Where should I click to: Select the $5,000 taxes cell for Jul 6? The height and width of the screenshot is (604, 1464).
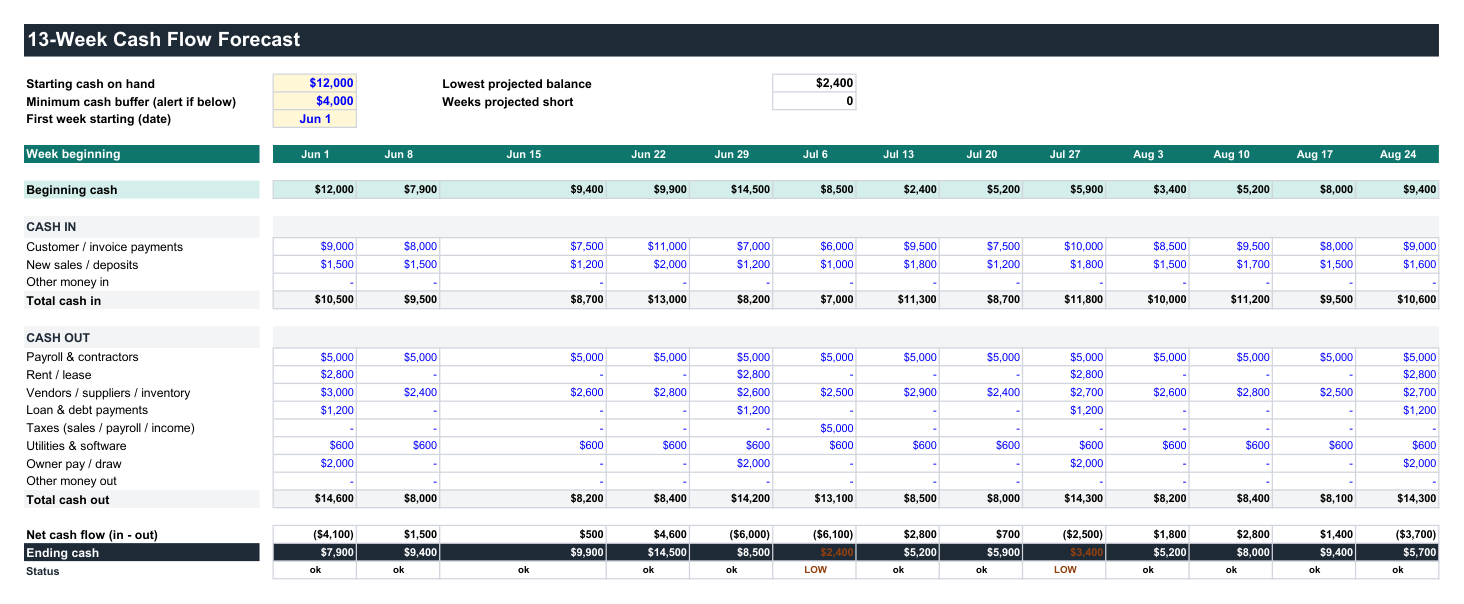(815, 428)
